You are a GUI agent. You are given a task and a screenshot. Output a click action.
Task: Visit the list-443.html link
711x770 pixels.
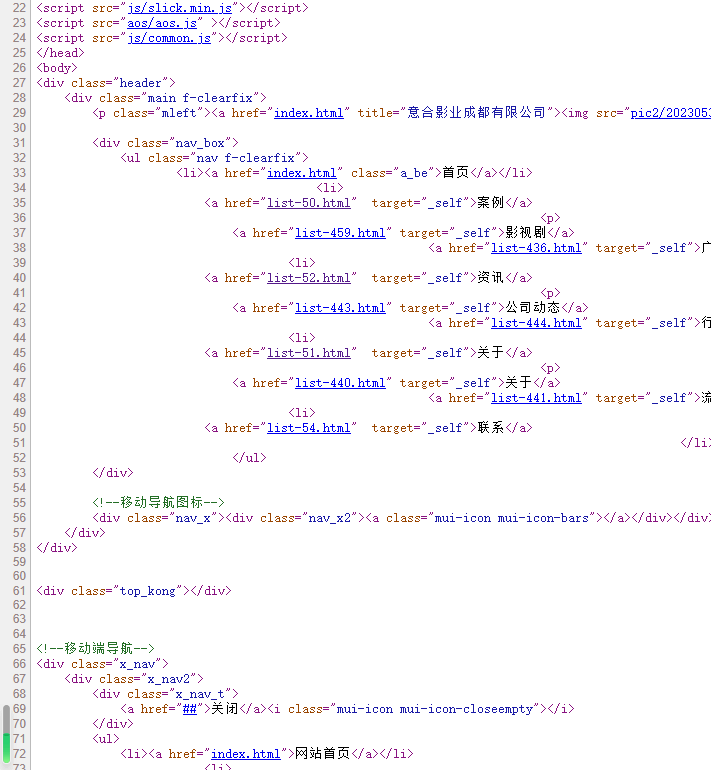339,308
